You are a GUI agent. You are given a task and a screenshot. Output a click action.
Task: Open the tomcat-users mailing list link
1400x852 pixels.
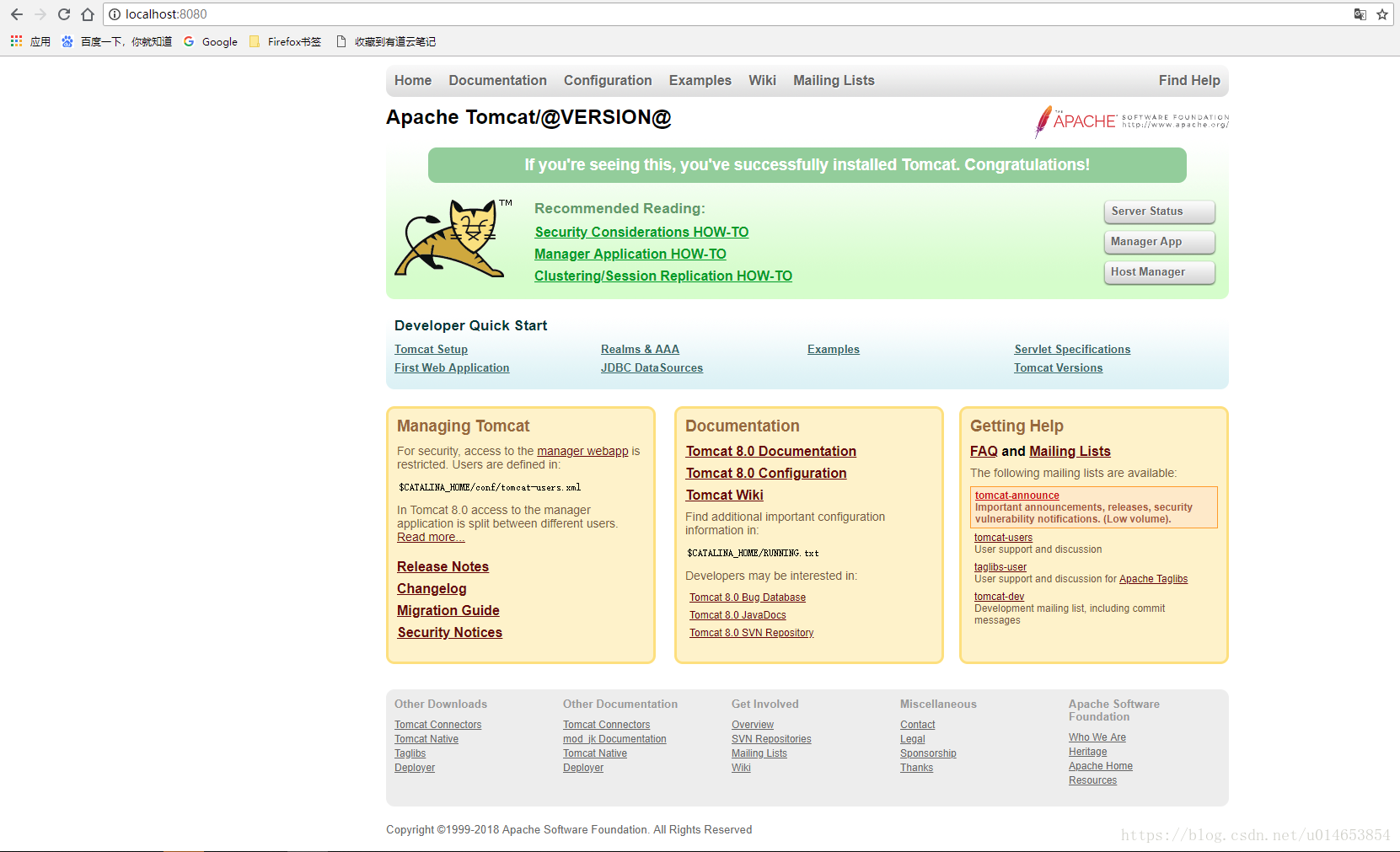click(1003, 538)
